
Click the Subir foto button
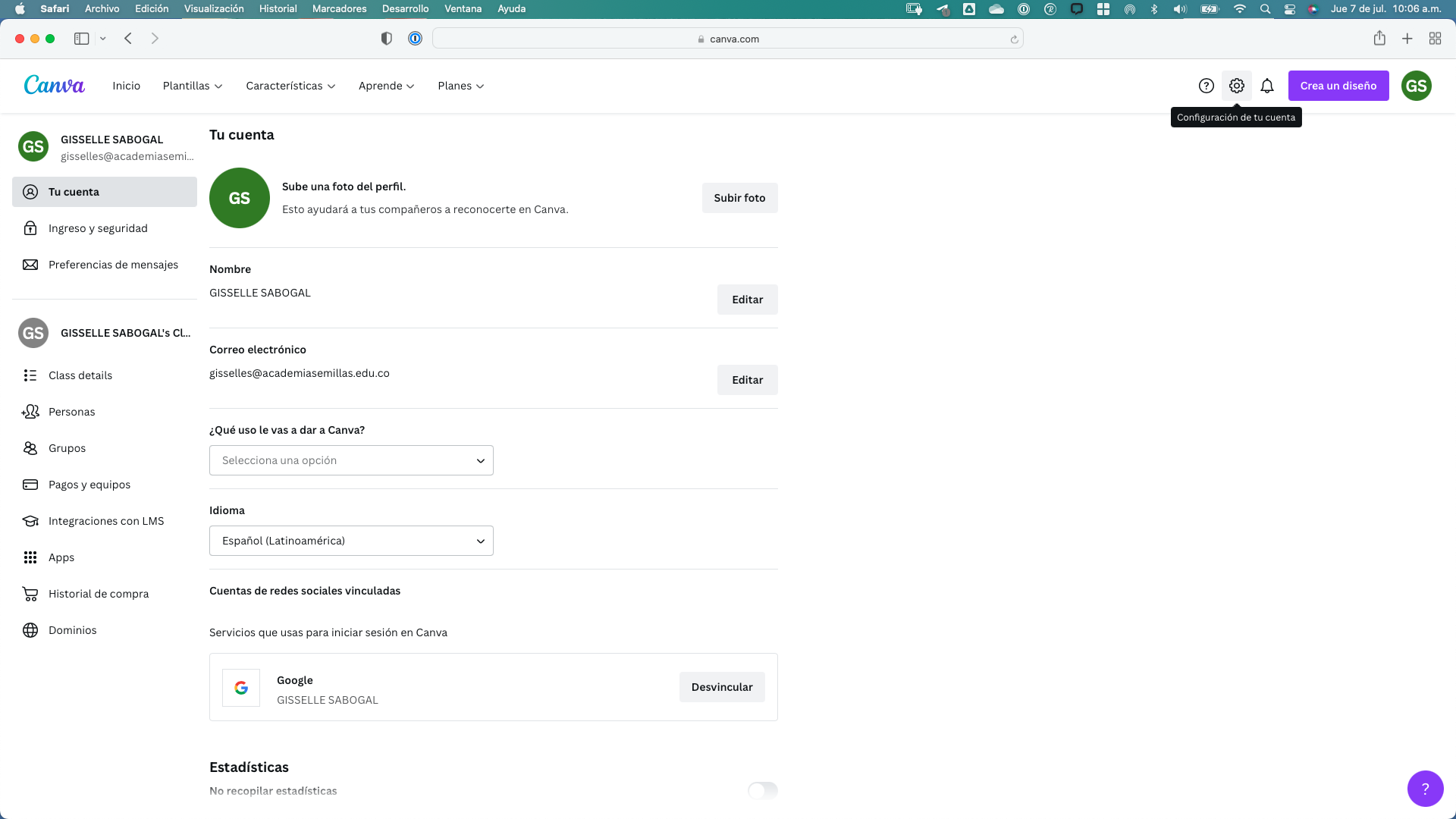pos(739,198)
